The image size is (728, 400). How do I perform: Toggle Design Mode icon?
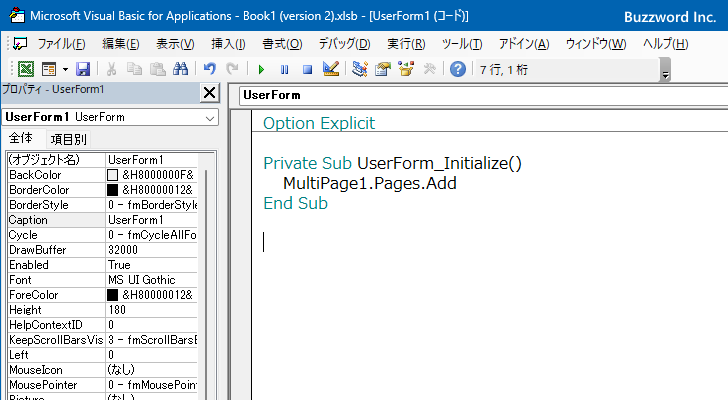(331, 69)
